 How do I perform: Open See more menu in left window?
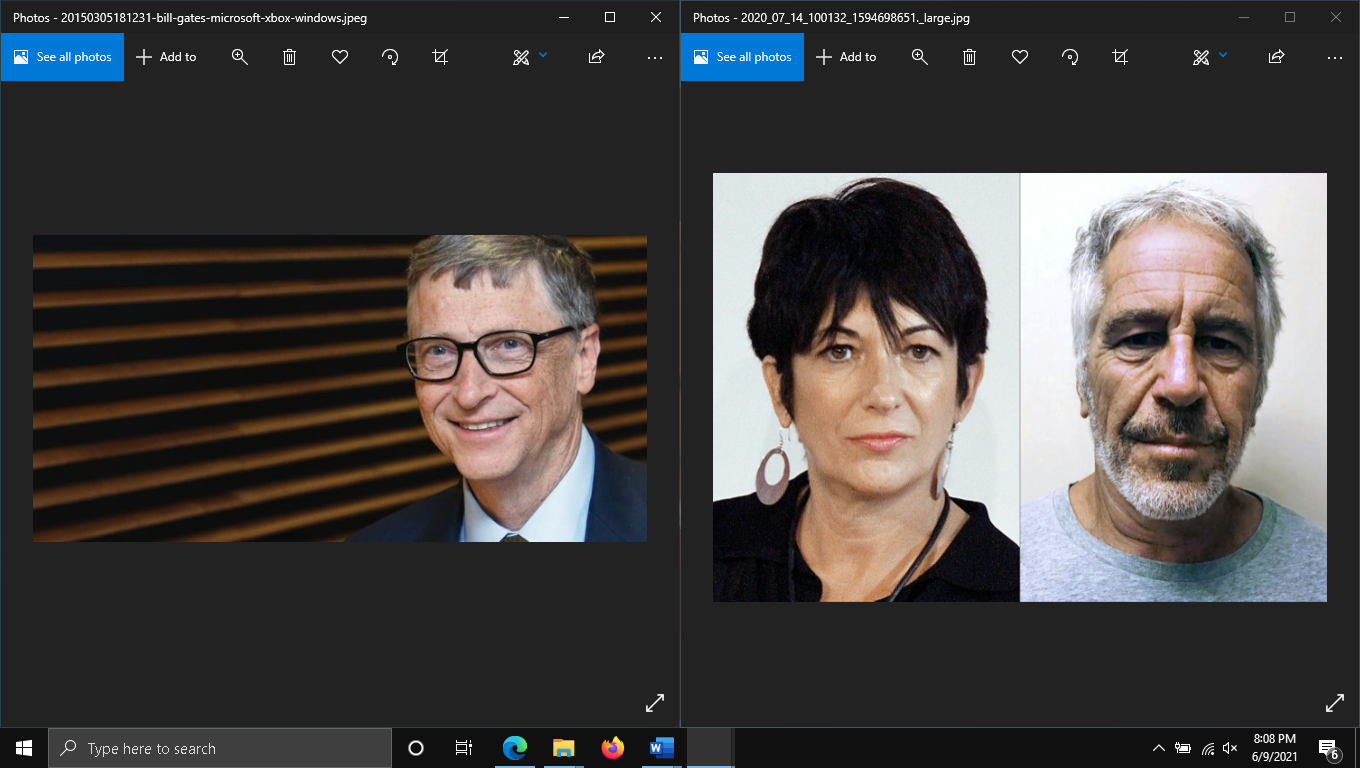tap(655, 57)
